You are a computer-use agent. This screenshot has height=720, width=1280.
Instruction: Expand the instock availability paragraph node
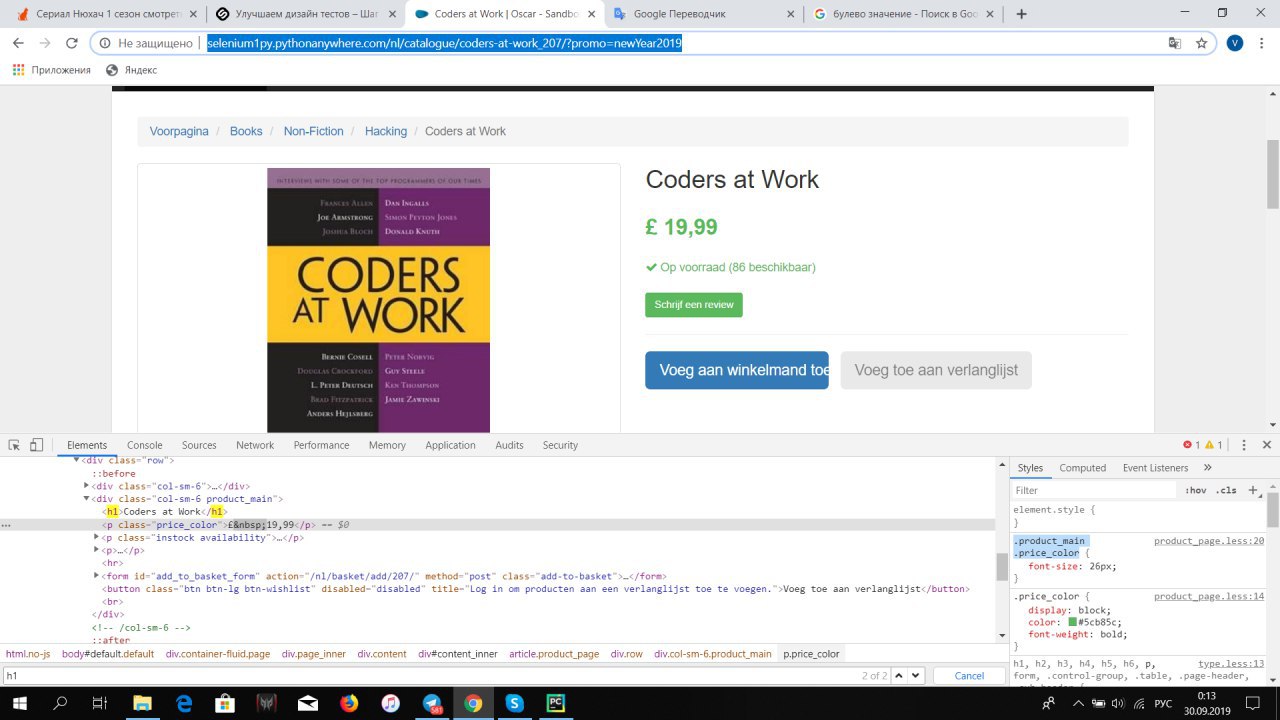pyautogui.click(x=96, y=537)
